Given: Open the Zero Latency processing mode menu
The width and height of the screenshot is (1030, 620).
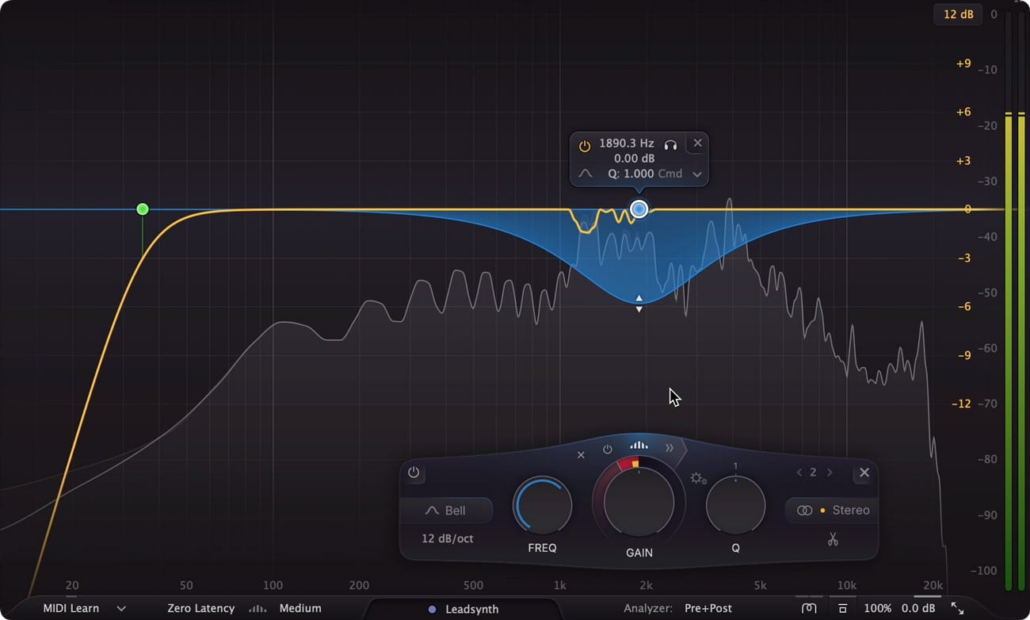Looking at the screenshot, I should pyautogui.click(x=201, y=608).
